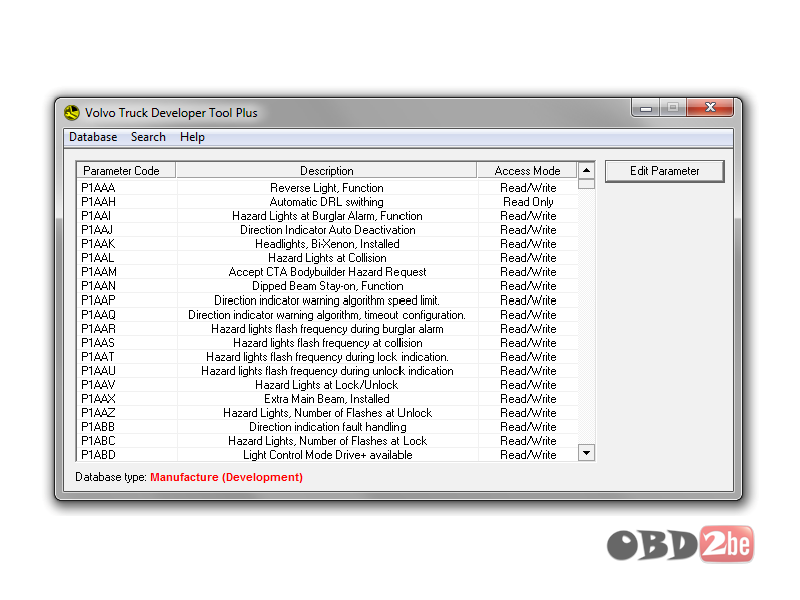Click the Volvo app icon in title bar
The width and height of the screenshot is (800, 600).
coord(72,113)
